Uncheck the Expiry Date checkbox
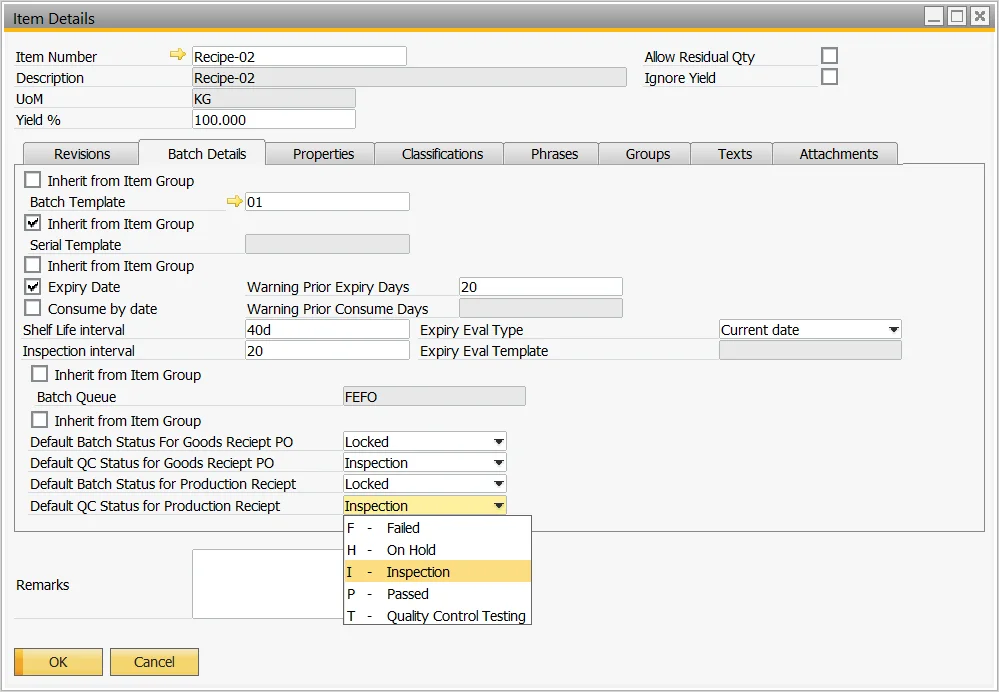Viewport: 999px width, 692px height. (x=32, y=287)
